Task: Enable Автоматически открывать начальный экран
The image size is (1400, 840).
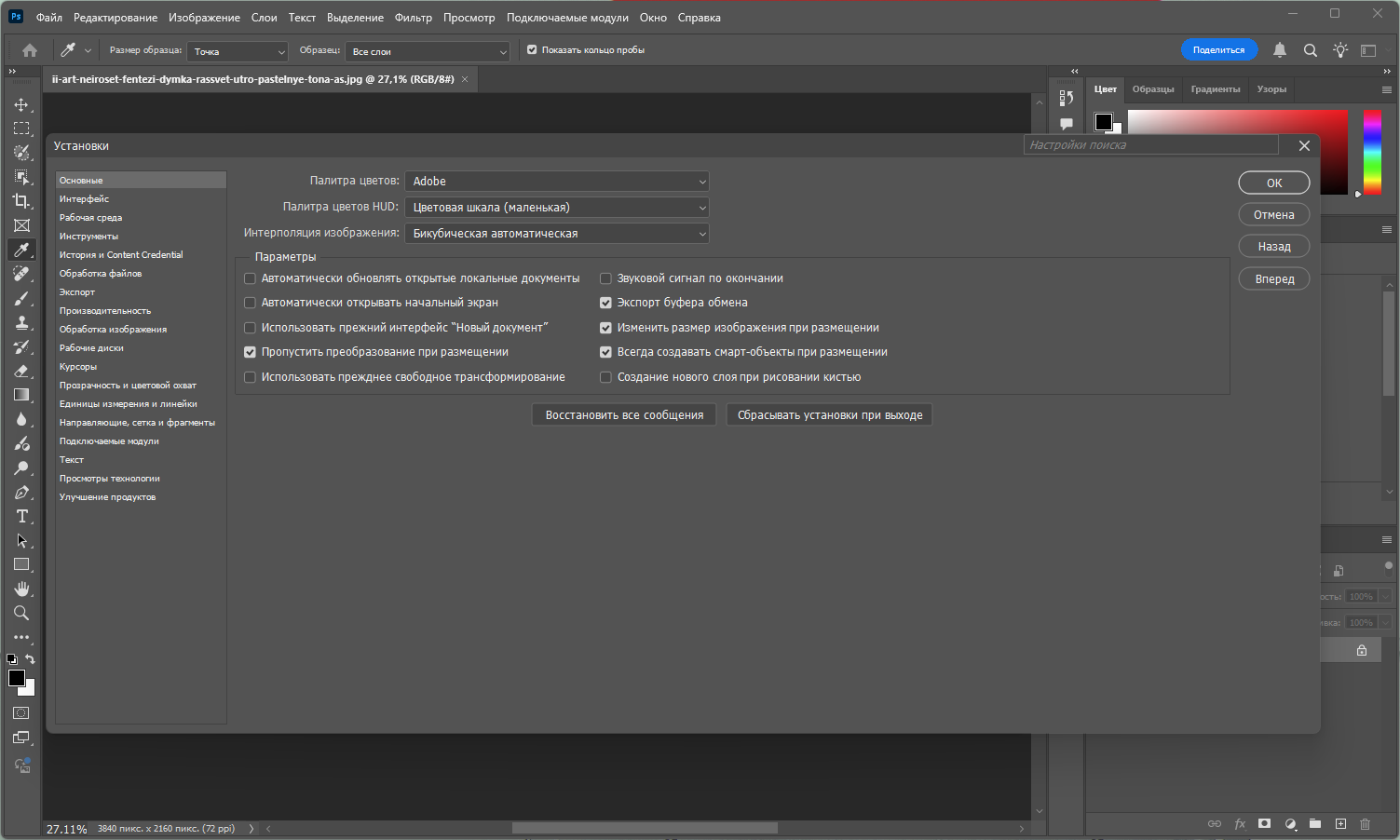Action: pyautogui.click(x=250, y=303)
